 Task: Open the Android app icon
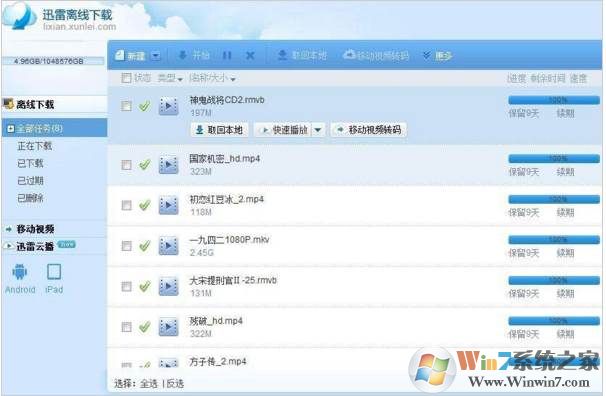(x=20, y=272)
